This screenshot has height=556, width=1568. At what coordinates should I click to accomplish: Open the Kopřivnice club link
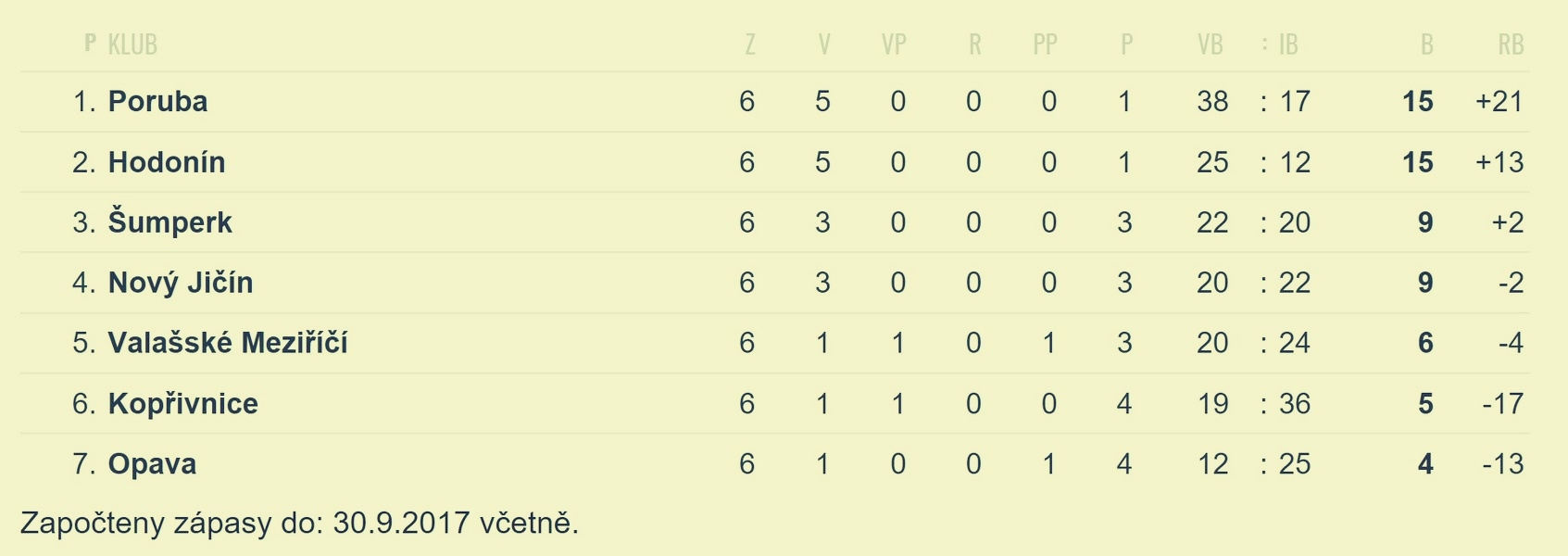(x=183, y=403)
